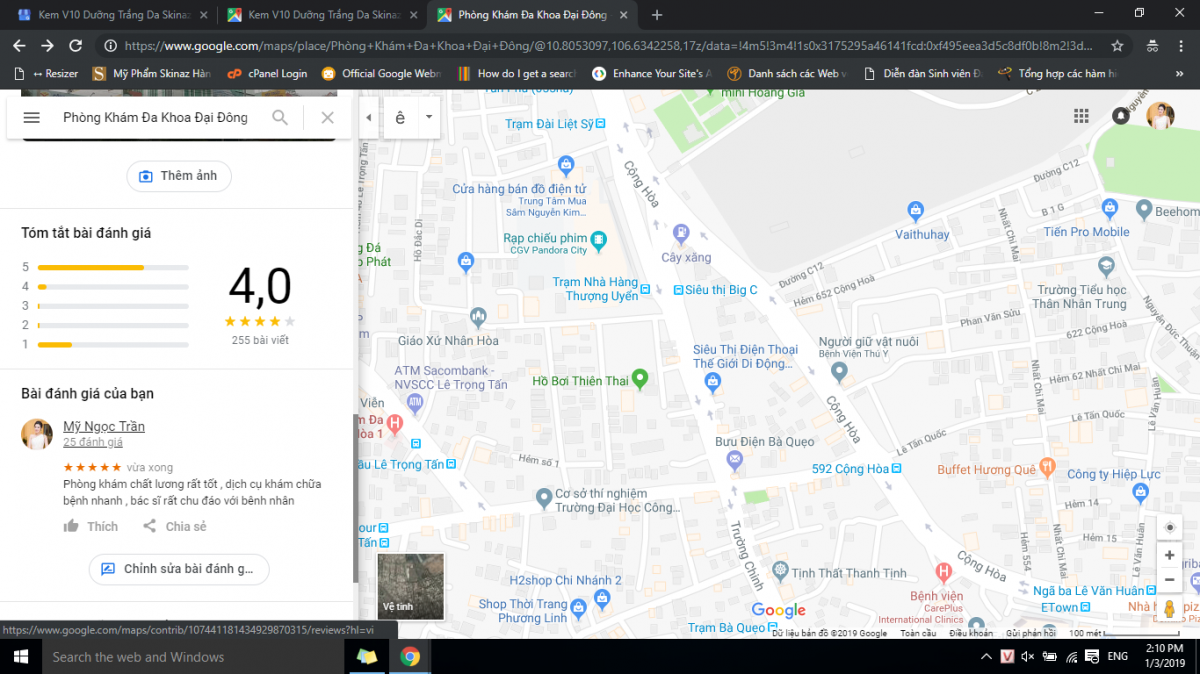The height and width of the screenshot is (674, 1200).
Task: Open the 'Official Google Webm' bookmark
Action: [x=381, y=74]
